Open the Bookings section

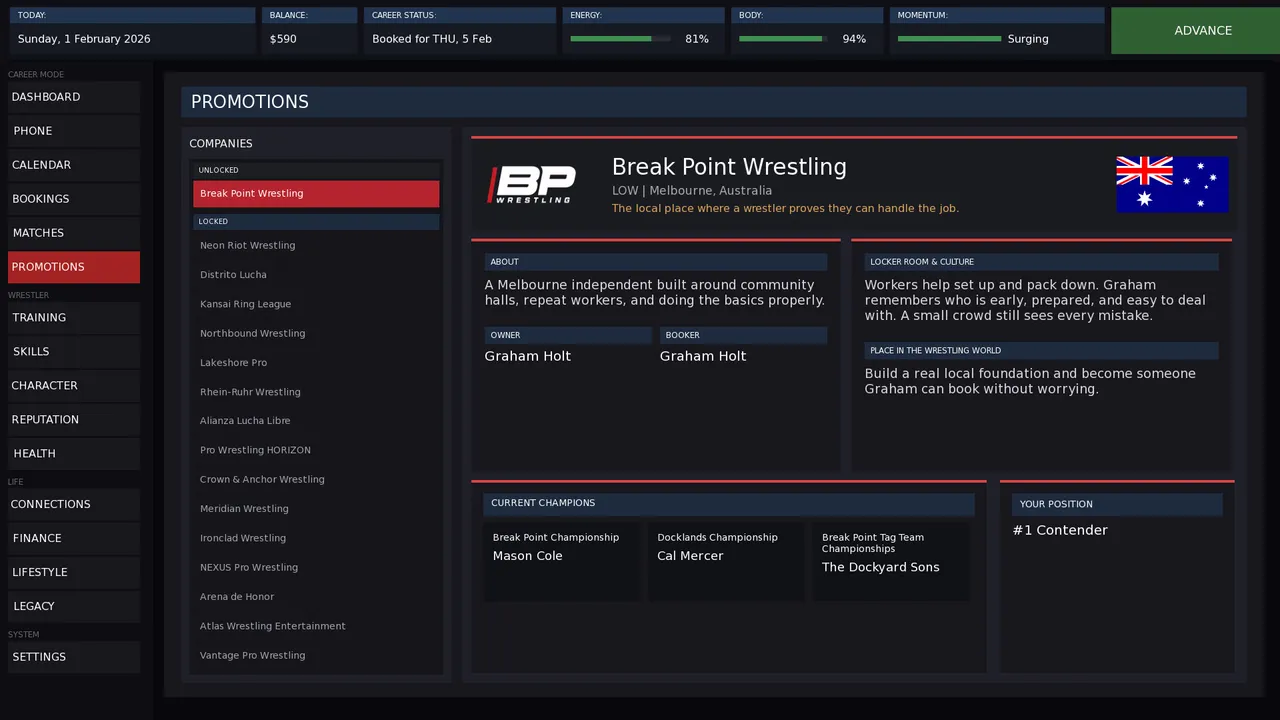74,199
